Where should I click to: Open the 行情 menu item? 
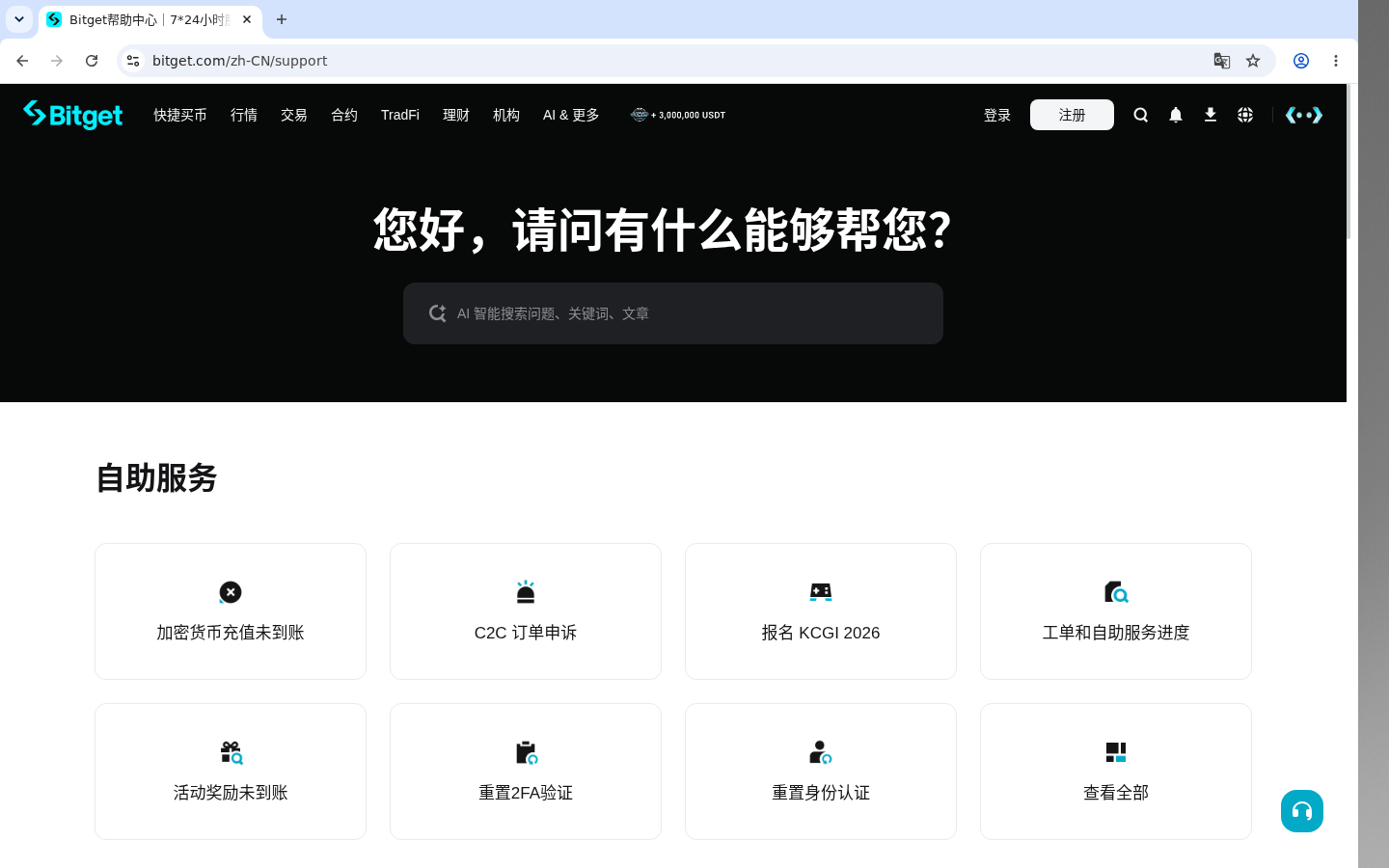(244, 115)
